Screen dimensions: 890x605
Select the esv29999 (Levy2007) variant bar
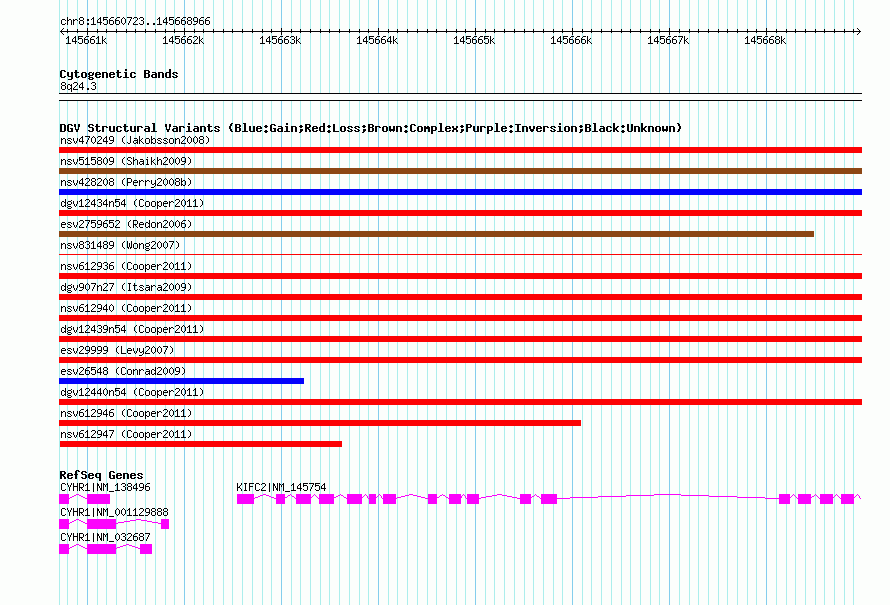pos(460,360)
